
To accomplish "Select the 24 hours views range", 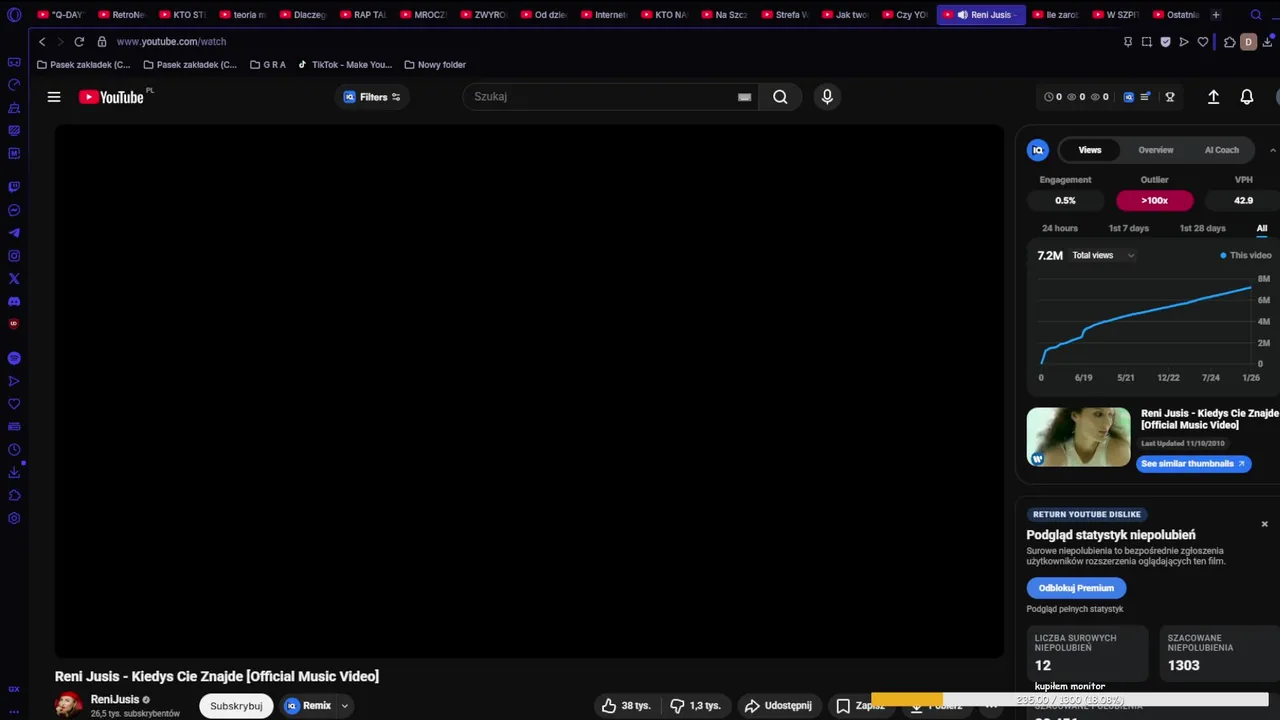I will (1059, 228).
